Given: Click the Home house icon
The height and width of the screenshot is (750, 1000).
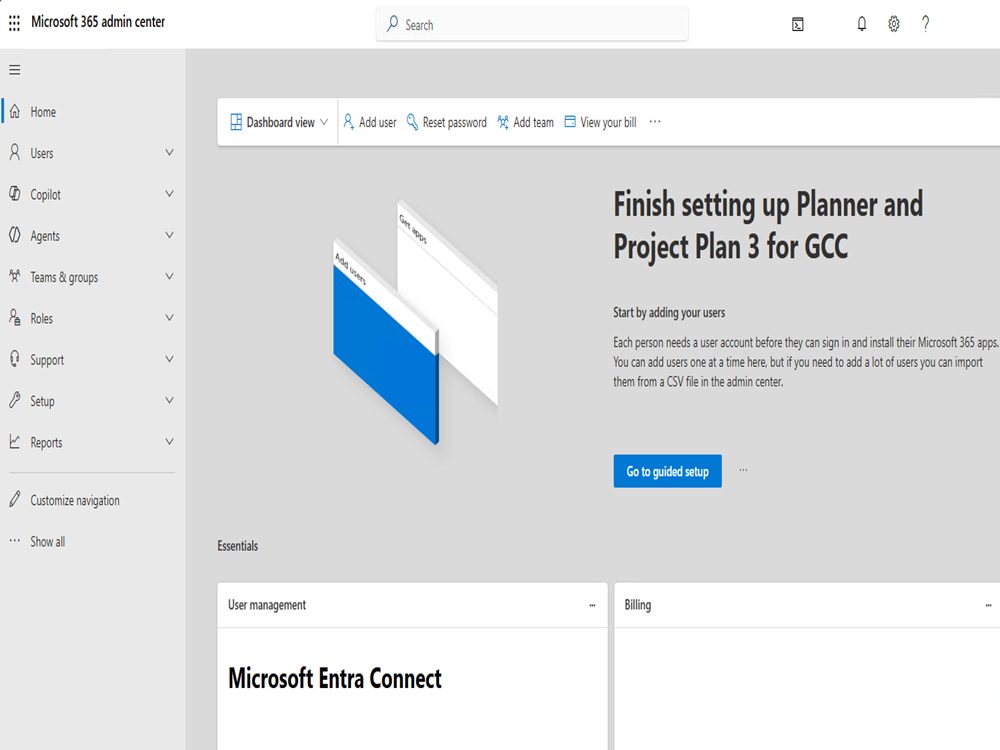Looking at the screenshot, I should pyautogui.click(x=15, y=111).
